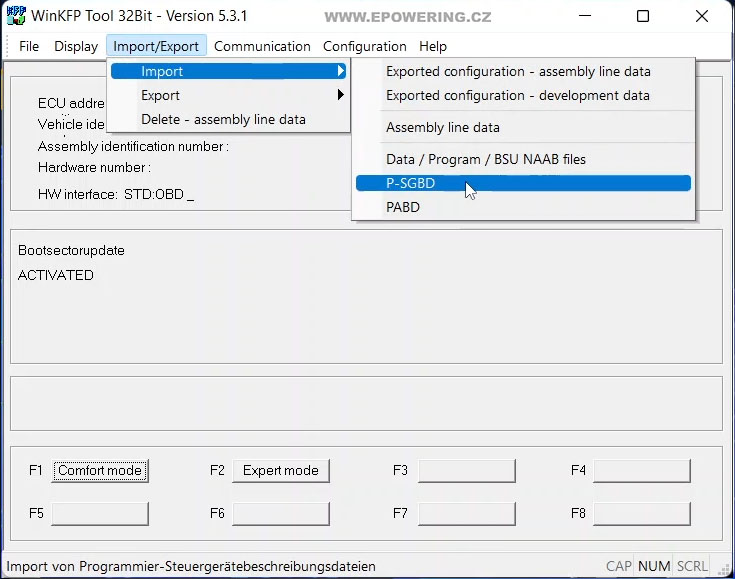Click the empty F4 button
The width and height of the screenshot is (735, 579).
pyautogui.click(x=642, y=470)
